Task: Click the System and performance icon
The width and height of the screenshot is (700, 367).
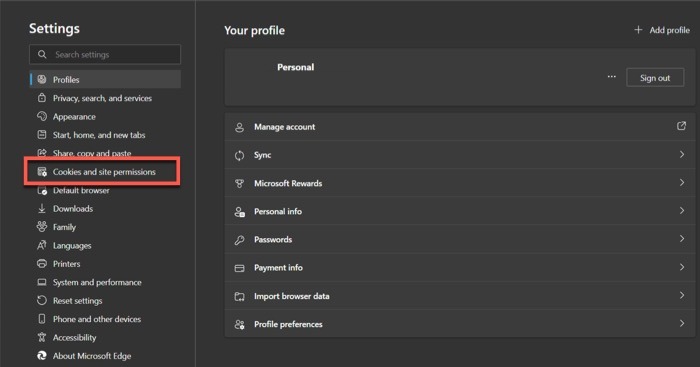Action: (x=42, y=282)
